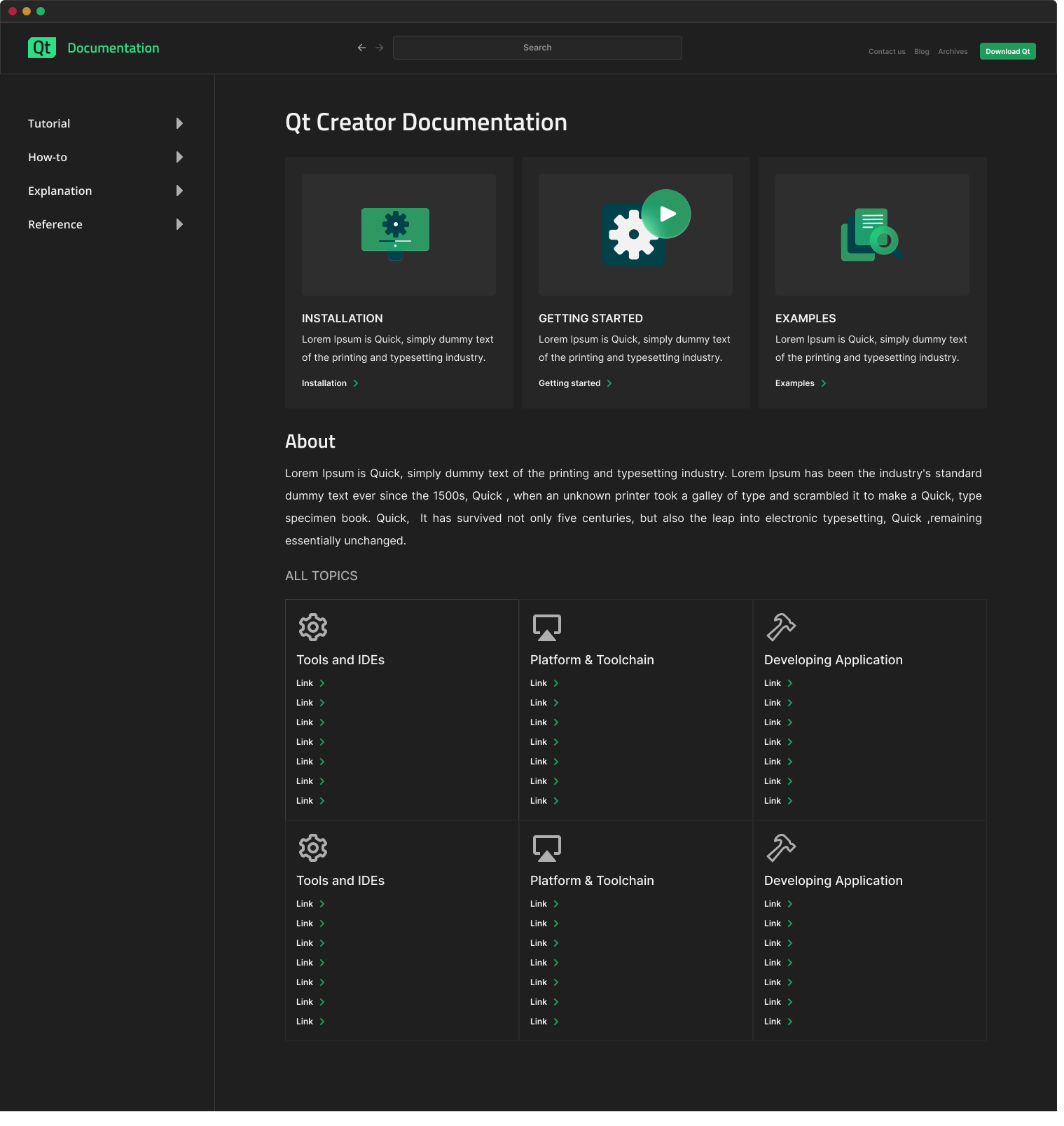Screen dimensions: 1064x1126
Task: Follow the Getting started link
Action: [569, 383]
